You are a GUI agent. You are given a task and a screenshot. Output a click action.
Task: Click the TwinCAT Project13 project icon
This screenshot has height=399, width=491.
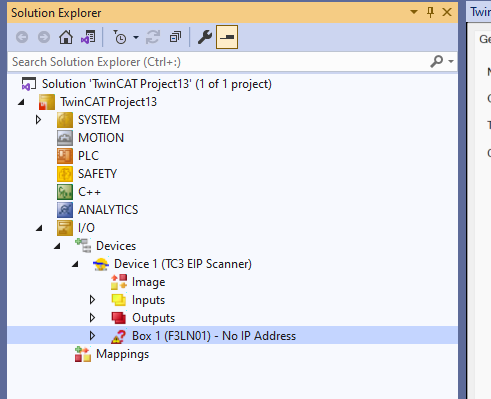(x=47, y=102)
